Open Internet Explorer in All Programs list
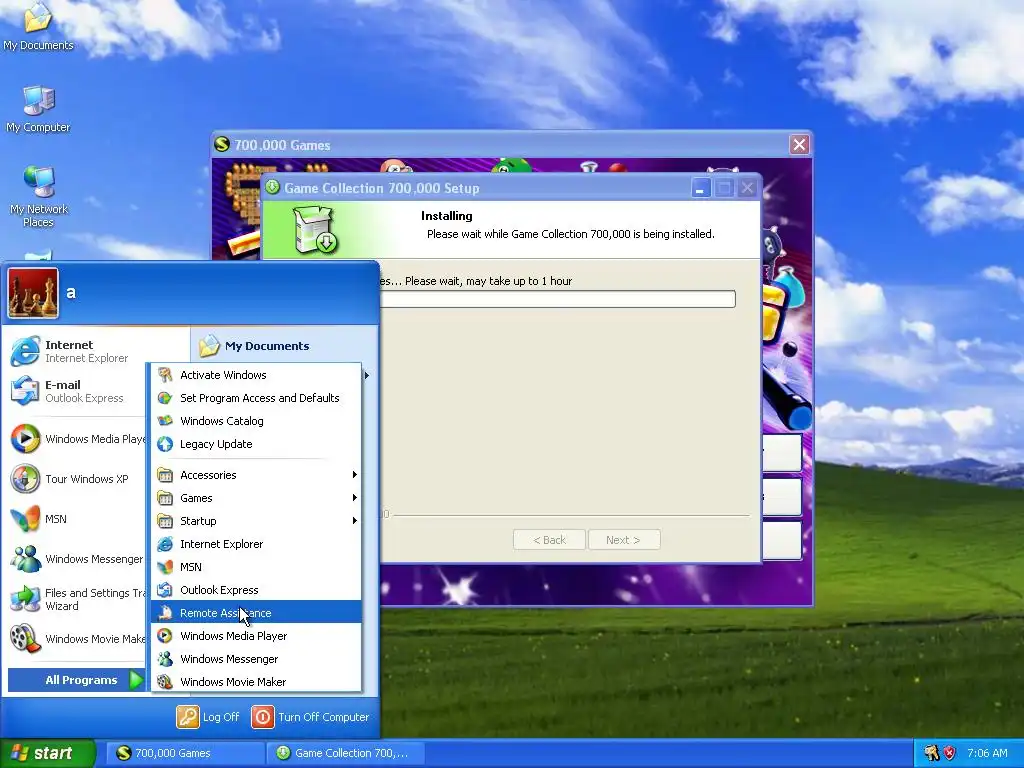 (x=256, y=544)
